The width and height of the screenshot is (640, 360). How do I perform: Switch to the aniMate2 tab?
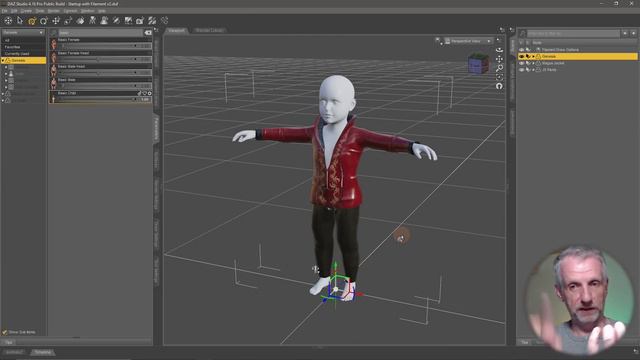pyautogui.click(x=14, y=352)
